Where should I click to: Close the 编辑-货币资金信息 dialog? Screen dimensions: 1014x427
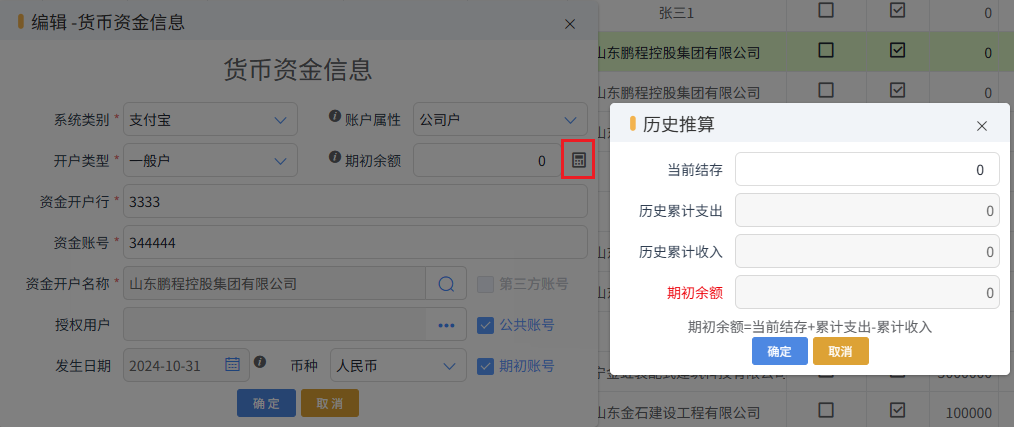[570, 24]
